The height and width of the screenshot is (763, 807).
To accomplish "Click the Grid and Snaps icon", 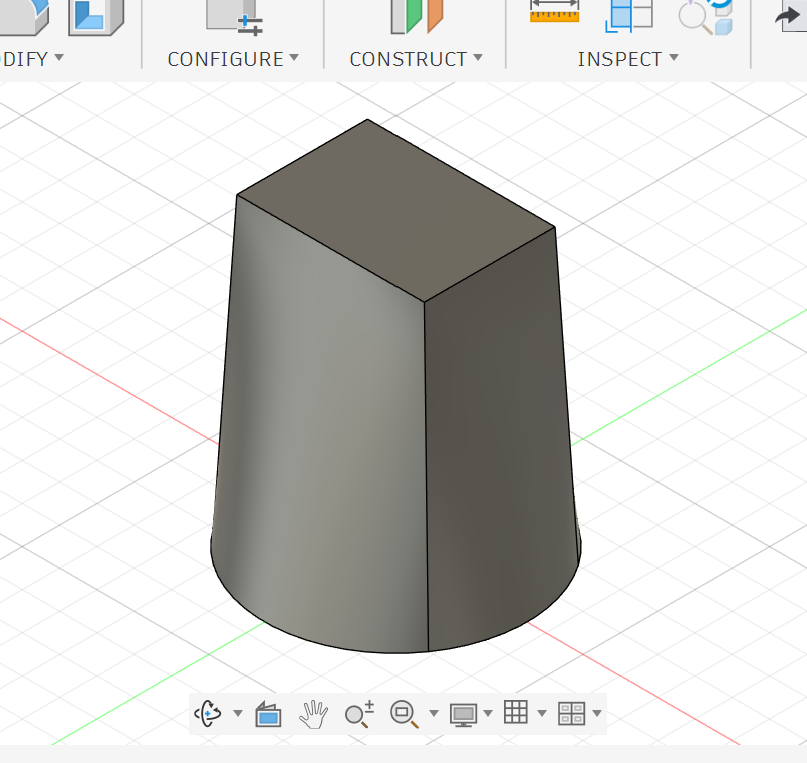I will point(516,713).
